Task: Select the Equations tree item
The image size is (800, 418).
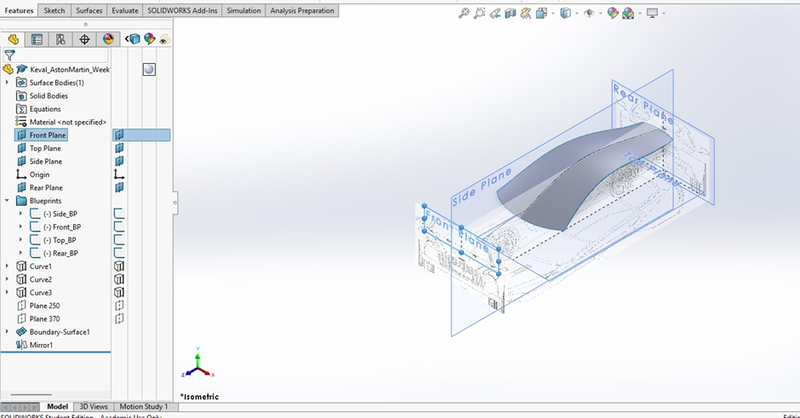Action: tap(45, 109)
